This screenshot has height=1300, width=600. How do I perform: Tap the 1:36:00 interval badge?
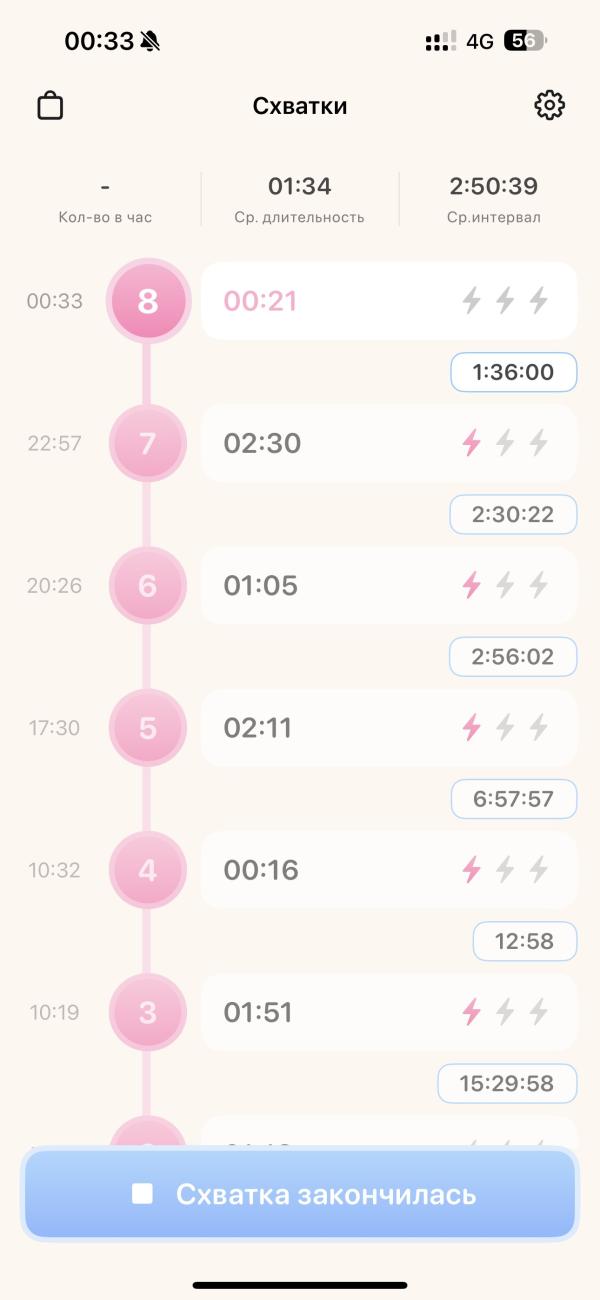point(513,372)
